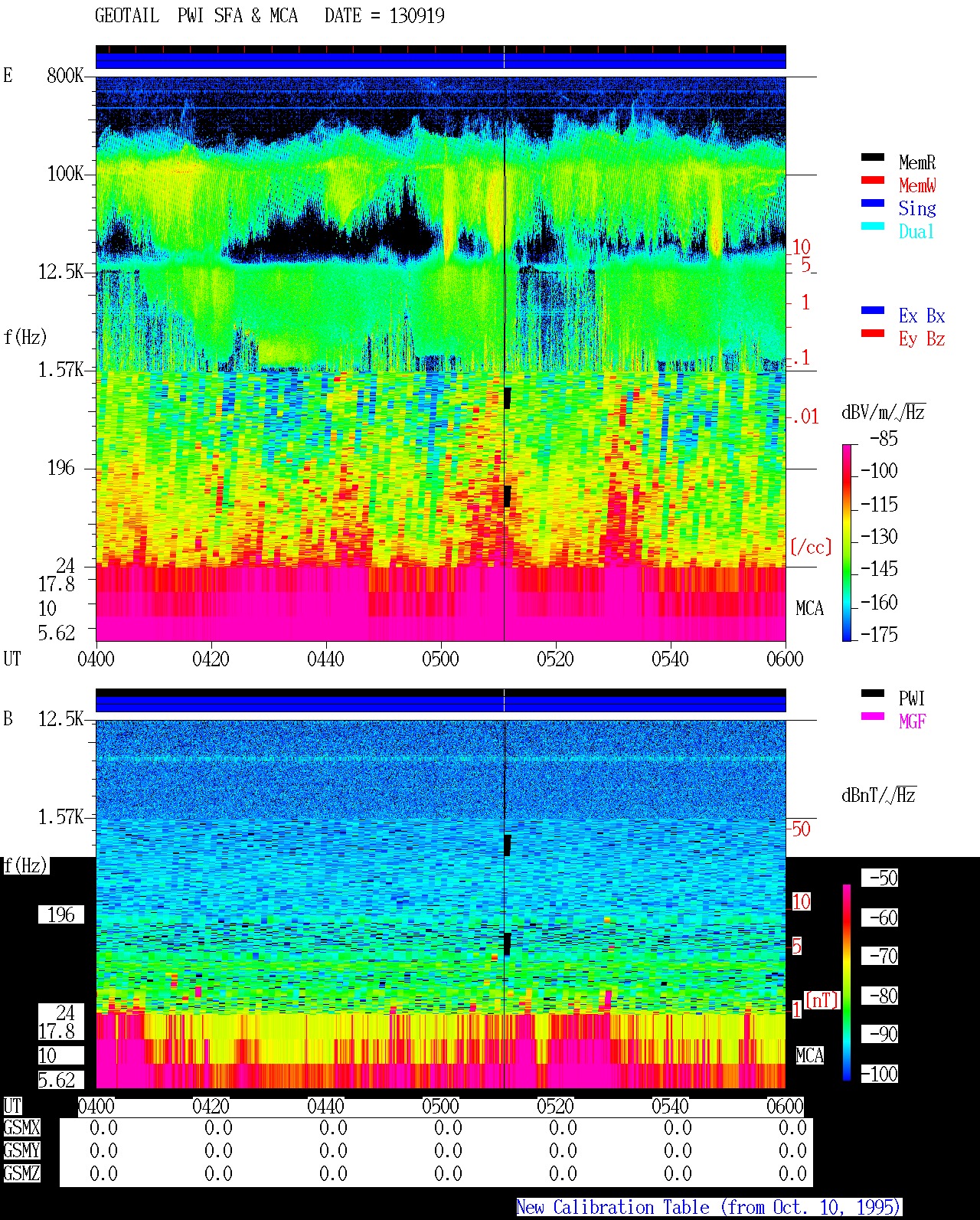The image size is (980, 1220).
Task: Click the magenta MGF legend swatch
Action: [873, 716]
